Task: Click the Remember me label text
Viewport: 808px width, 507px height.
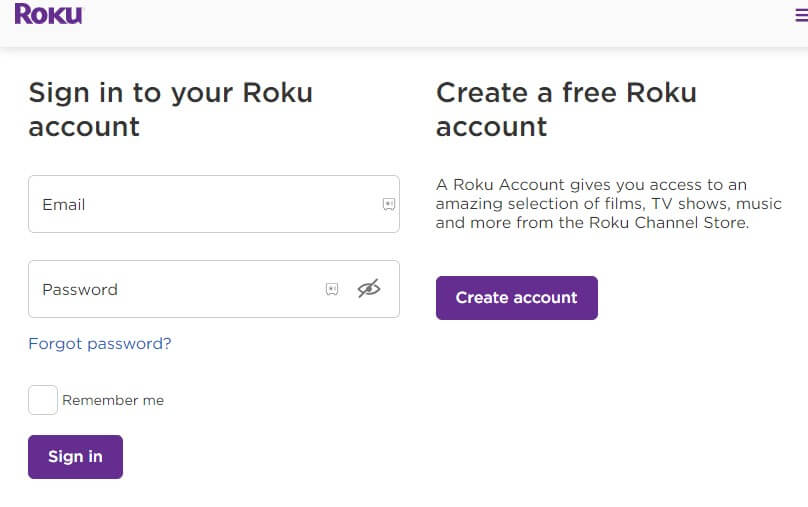Action: (113, 400)
